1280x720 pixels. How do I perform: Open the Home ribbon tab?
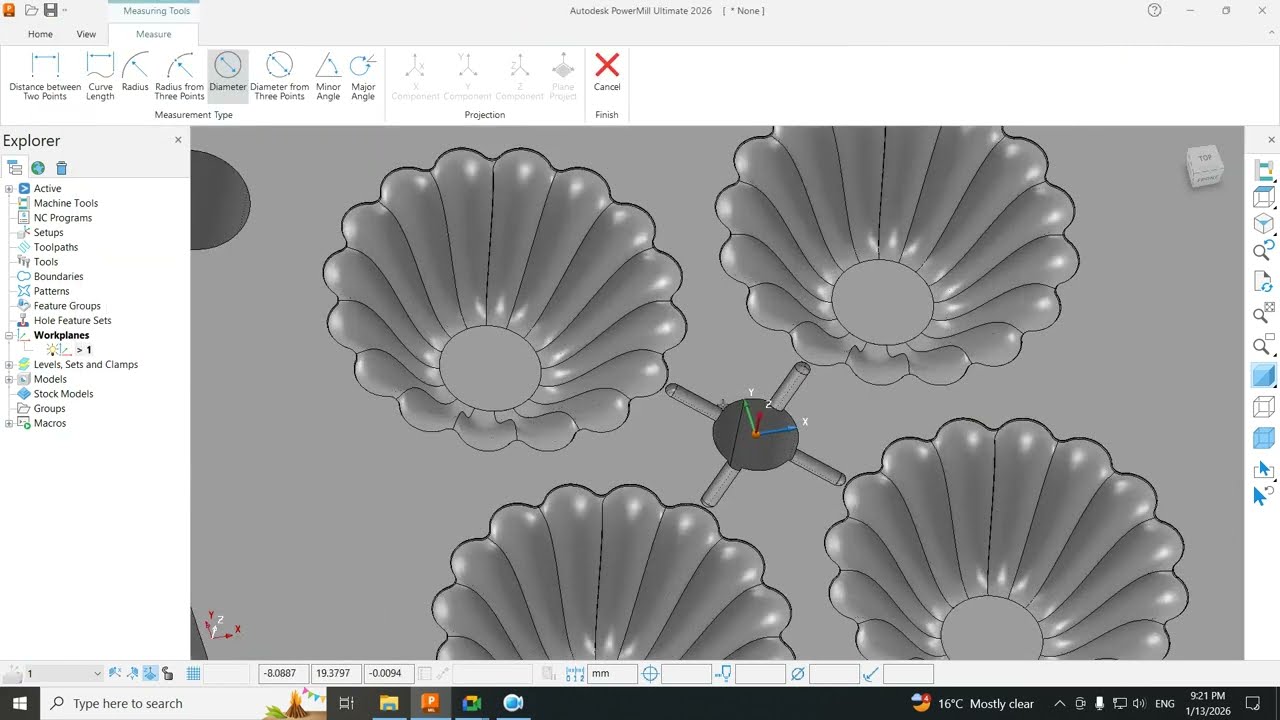[40, 34]
